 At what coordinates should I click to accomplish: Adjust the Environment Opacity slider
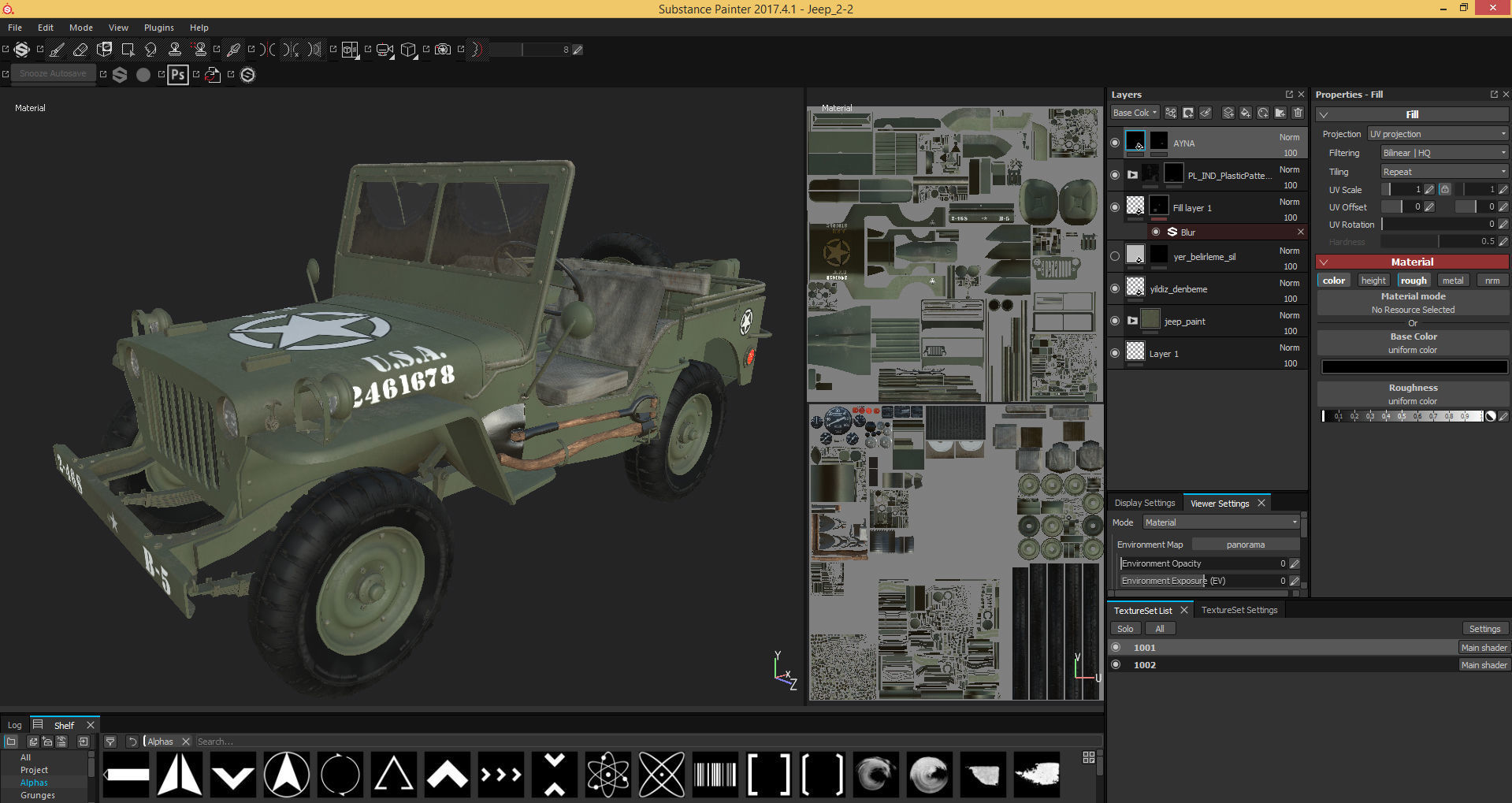1203,563
